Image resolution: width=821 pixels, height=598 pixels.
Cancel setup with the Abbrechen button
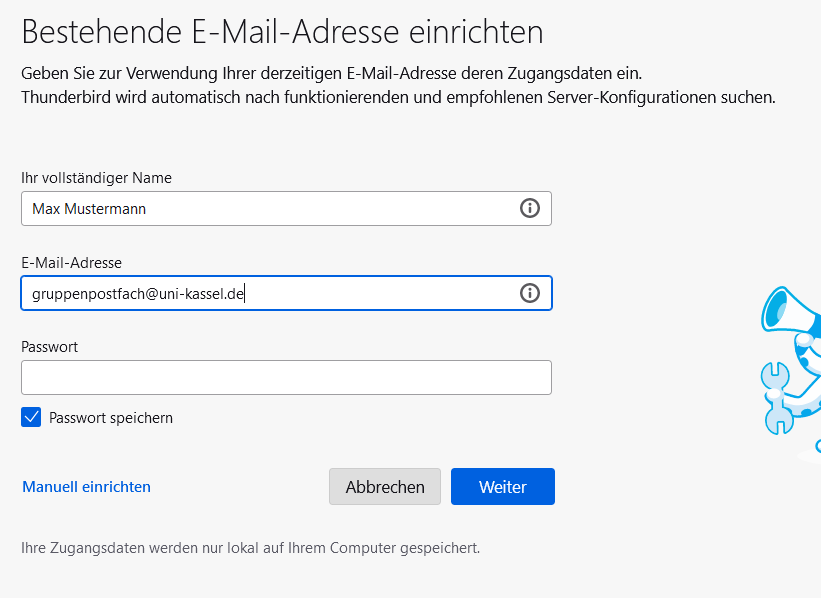coord(385,486)
